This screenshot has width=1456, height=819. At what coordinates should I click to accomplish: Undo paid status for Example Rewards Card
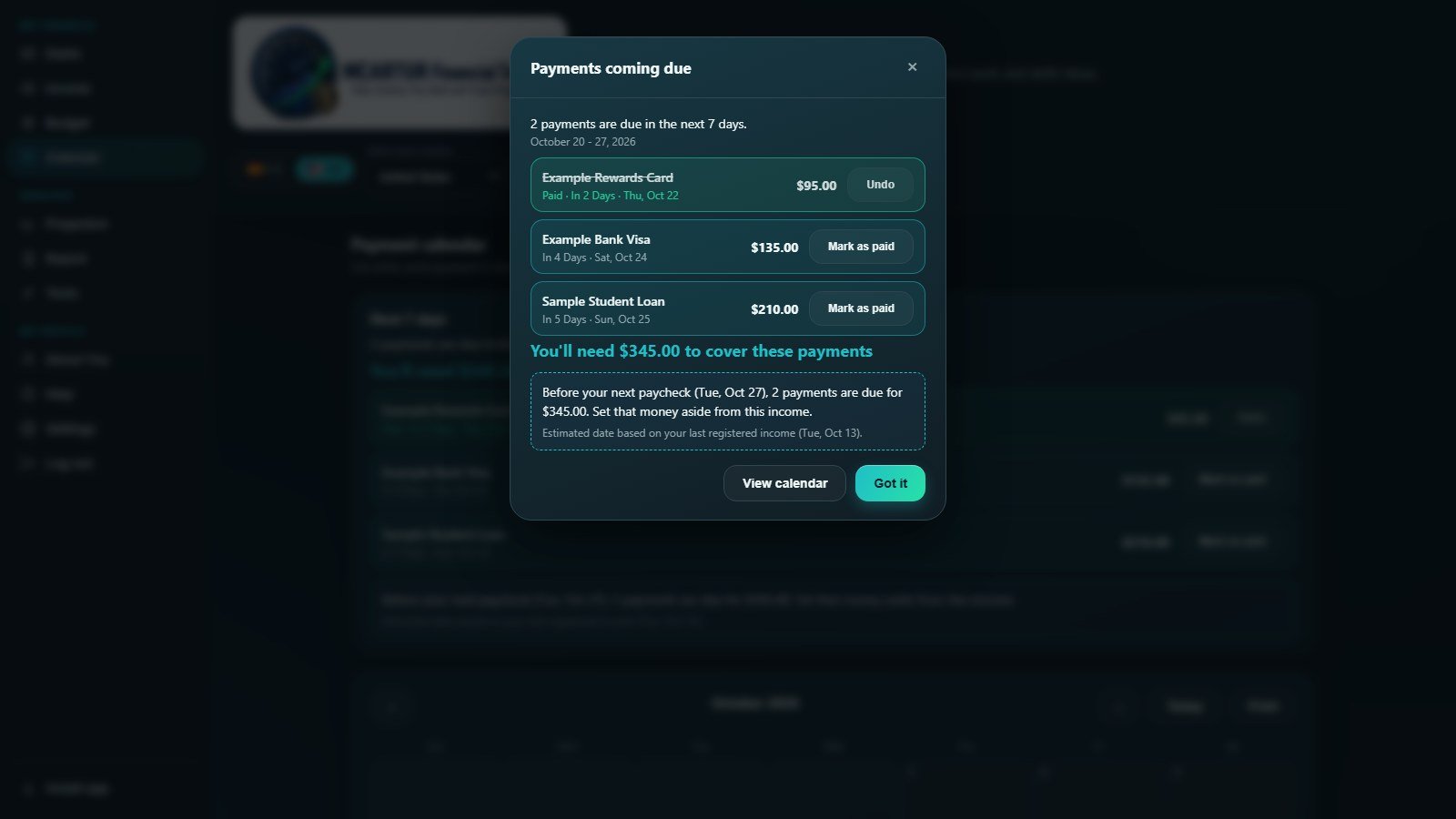pos(880,185)
